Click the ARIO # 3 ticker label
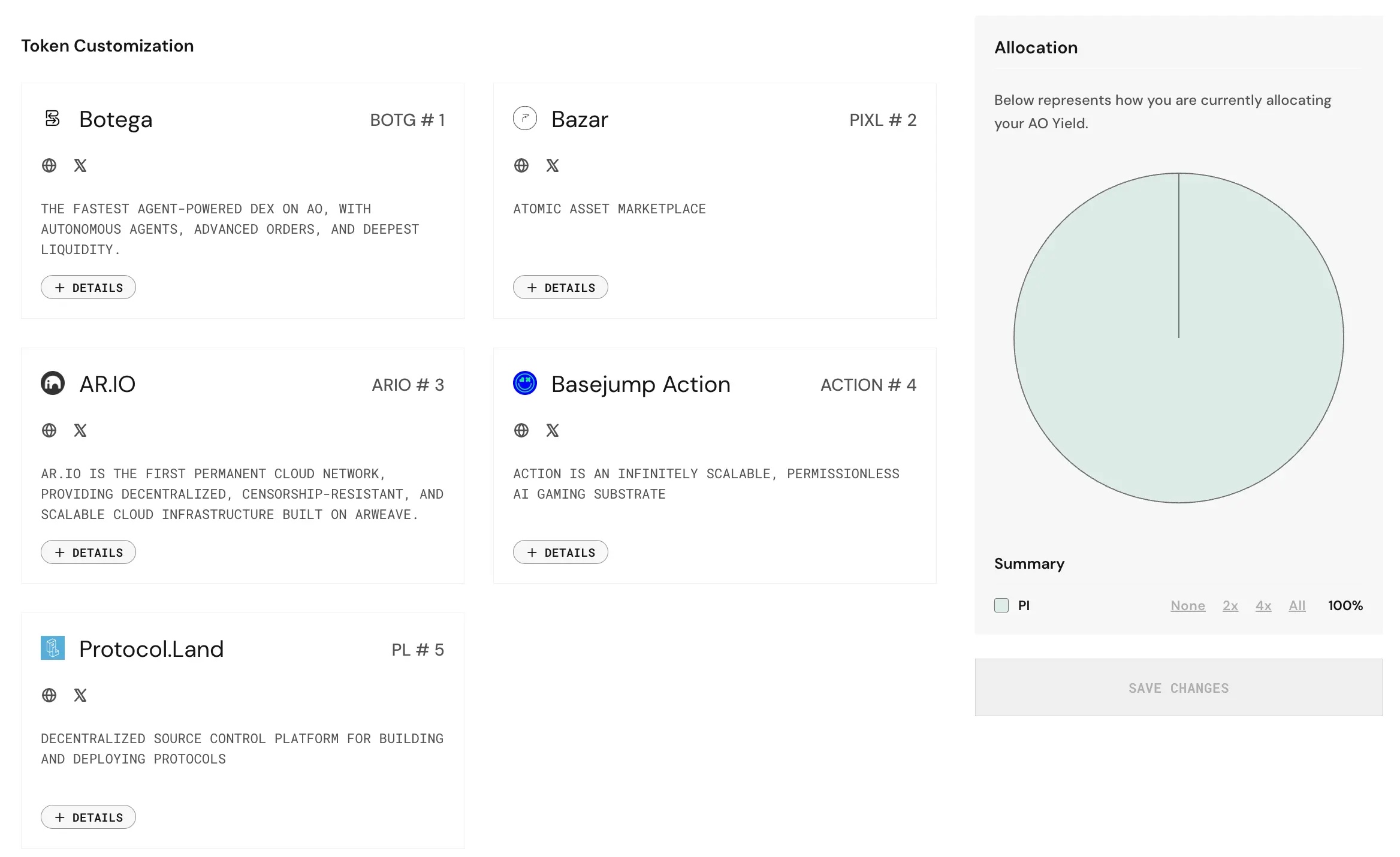The height and width of the screenshot is (857, 1400). (x=408, y=385)
